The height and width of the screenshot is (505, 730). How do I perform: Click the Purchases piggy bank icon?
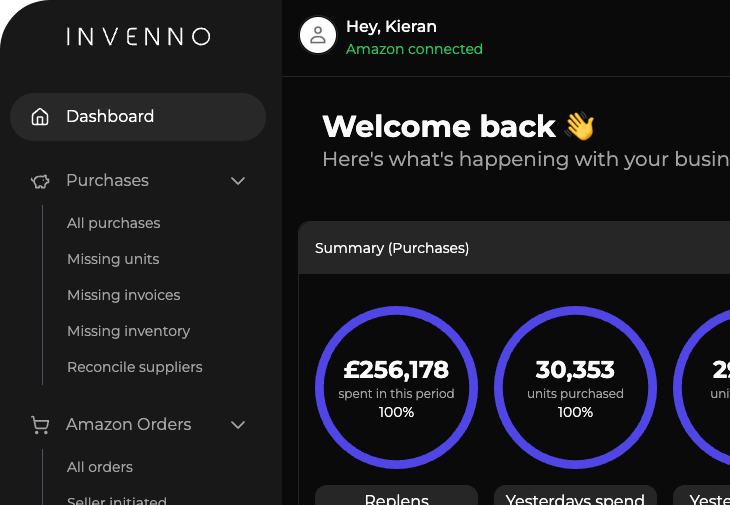40,181
